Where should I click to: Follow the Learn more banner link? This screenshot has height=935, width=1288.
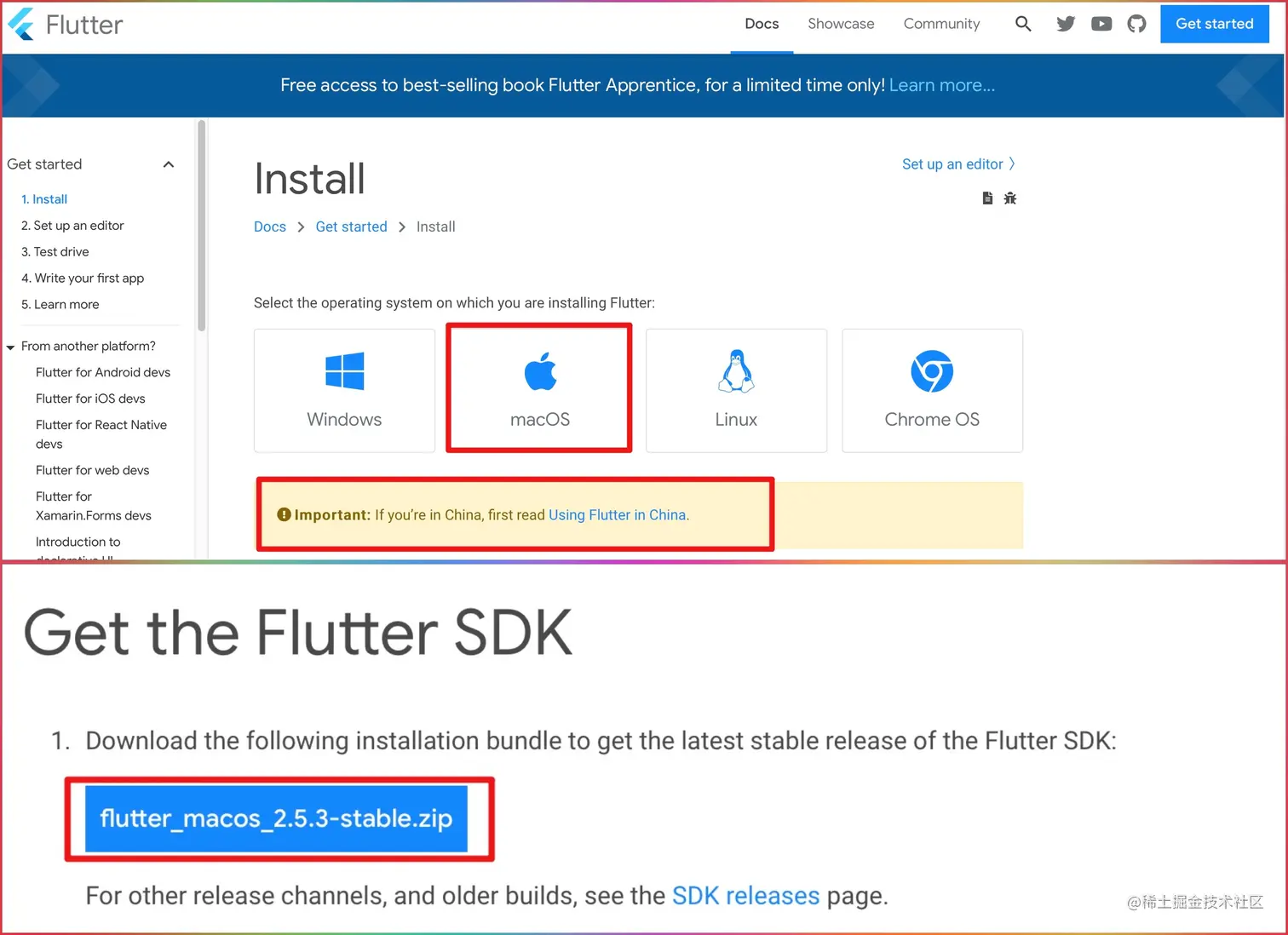pyautogui.click(x=942, y=85)
